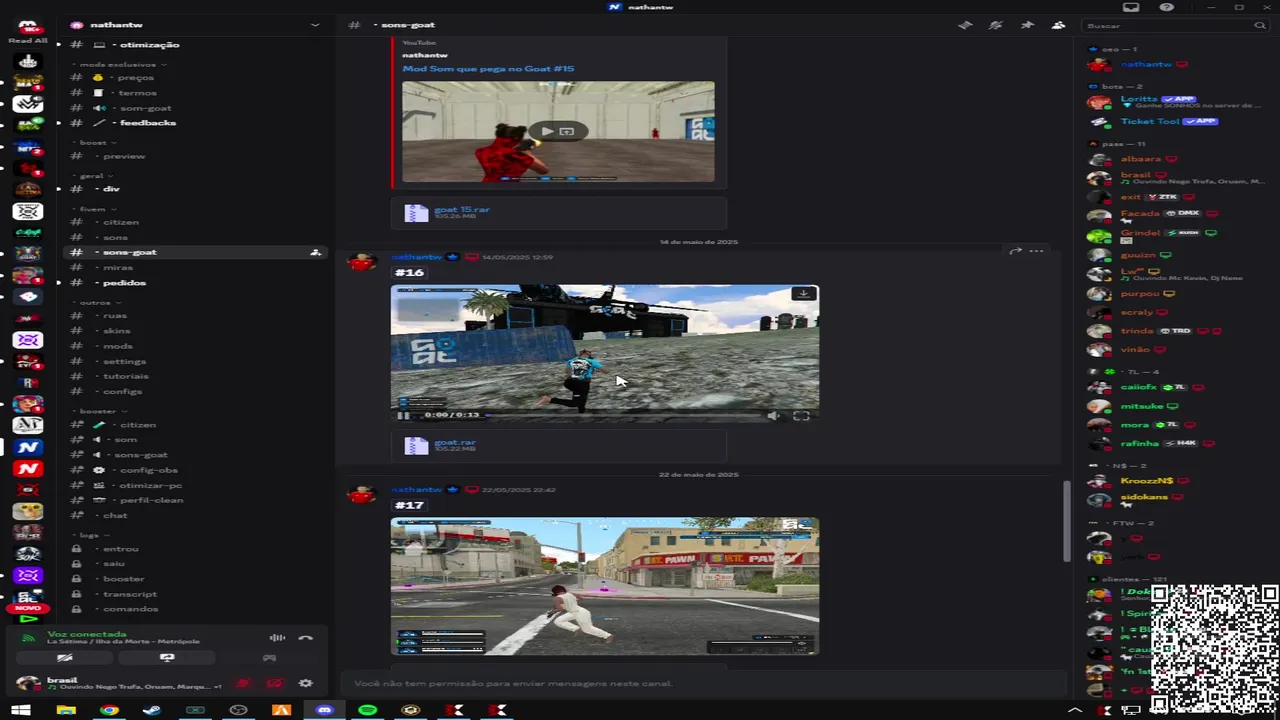Open noise suppression waveform icon

(277, 638)
